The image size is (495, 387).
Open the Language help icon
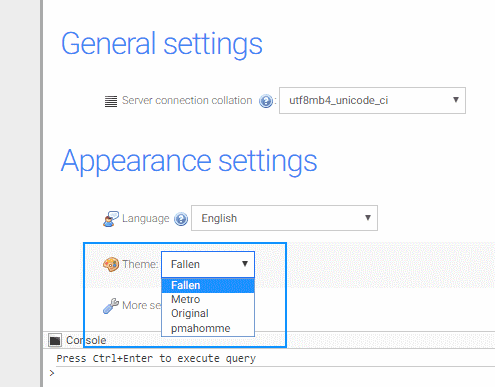181,219
